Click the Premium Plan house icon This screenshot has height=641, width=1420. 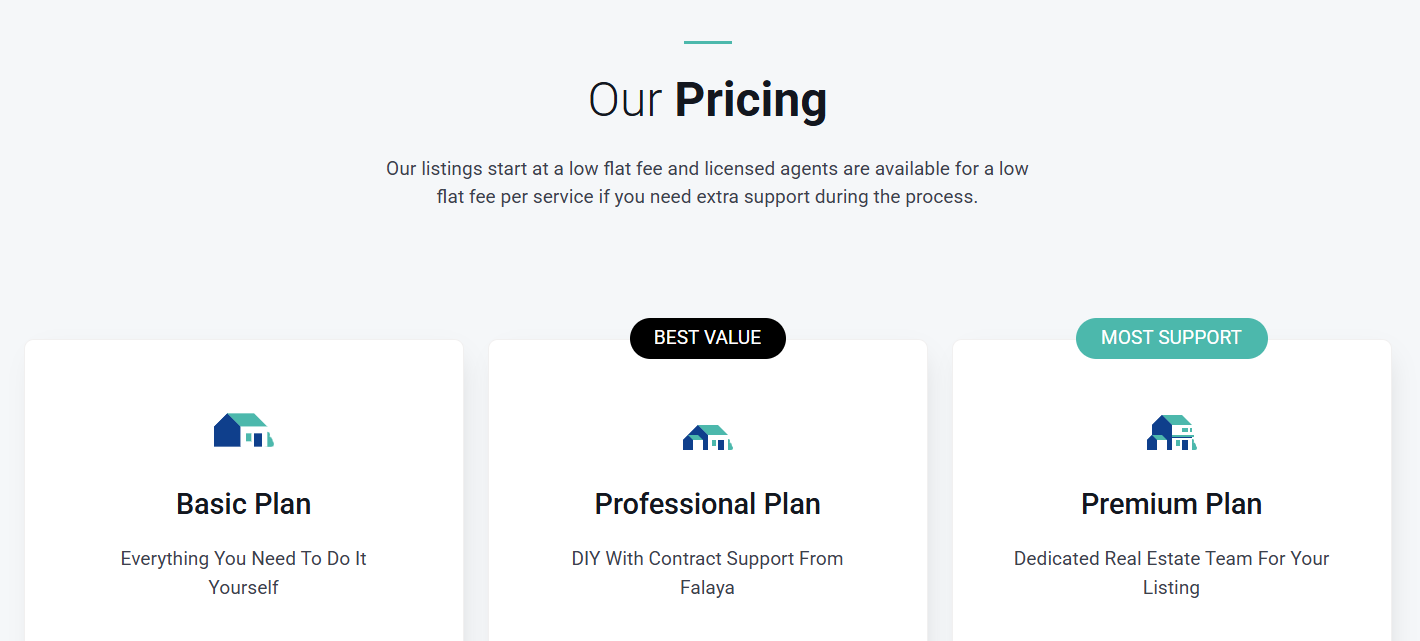click(1171, 433)
